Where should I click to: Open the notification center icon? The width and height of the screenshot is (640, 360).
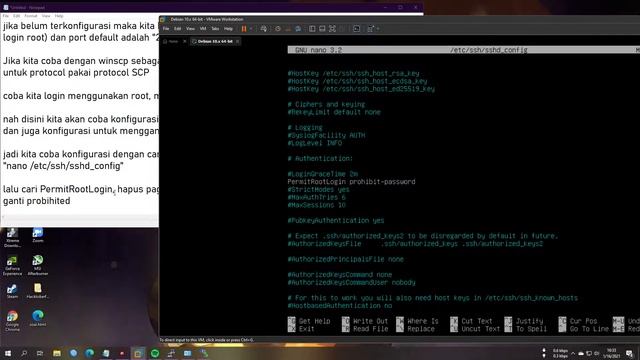[630, 353]
